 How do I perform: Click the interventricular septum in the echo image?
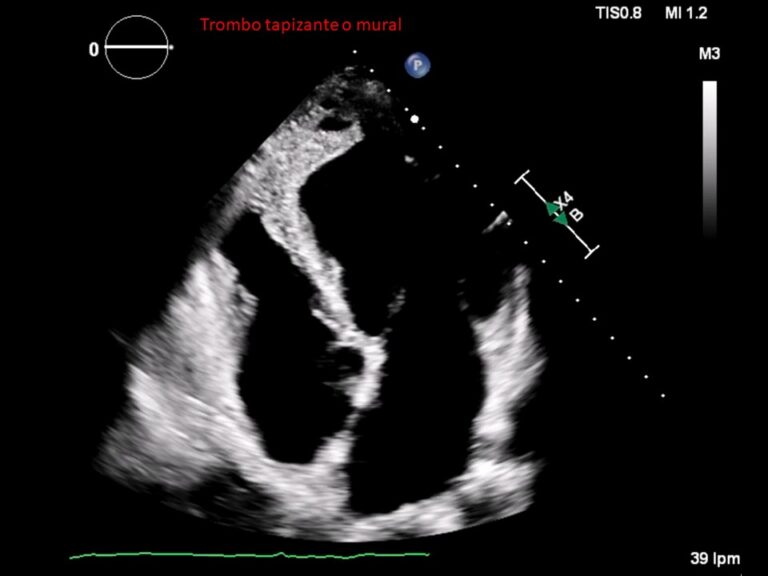(x=313, y=255)
